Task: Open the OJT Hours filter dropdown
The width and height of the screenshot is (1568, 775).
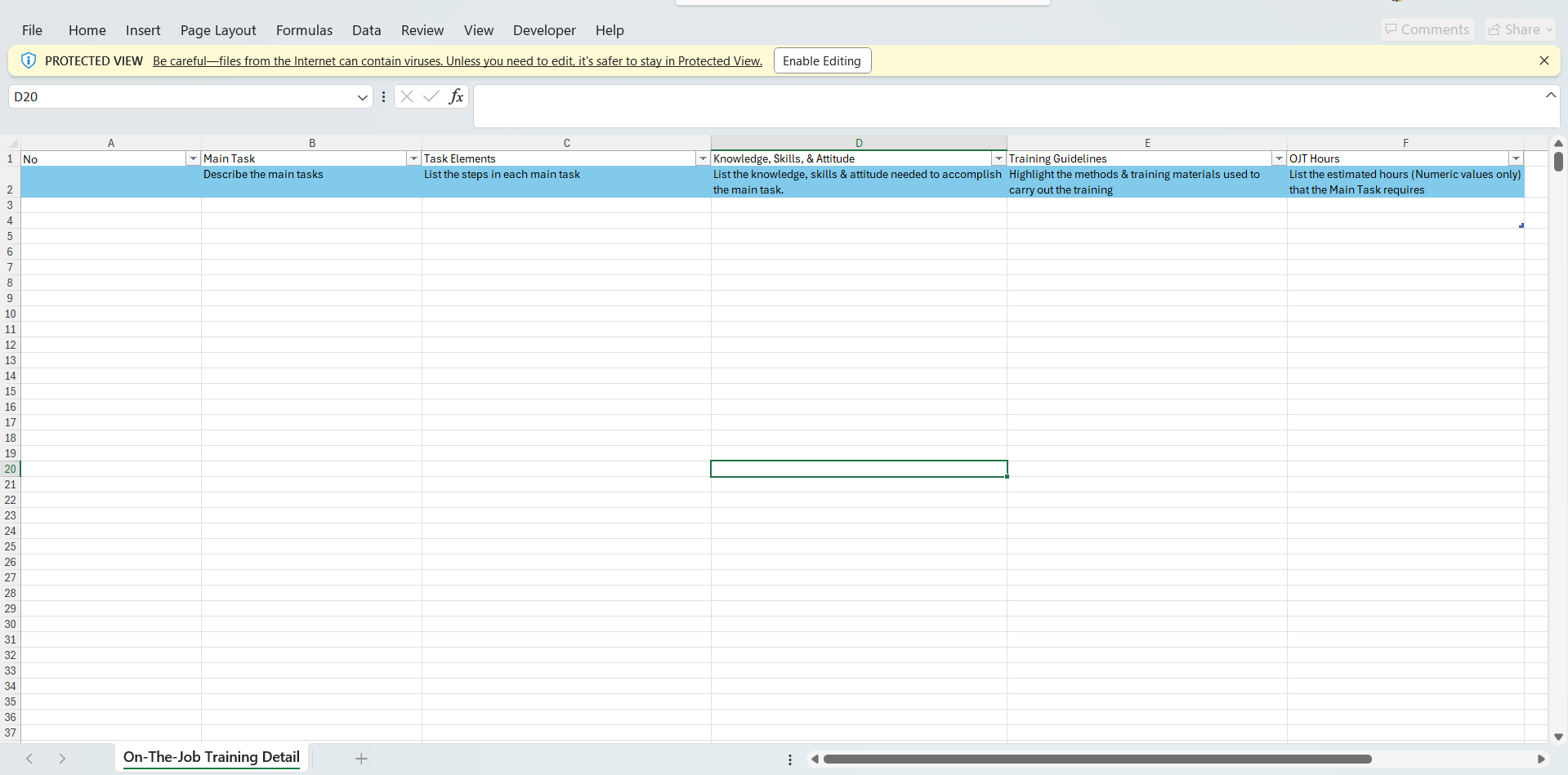Action: 1517,158
